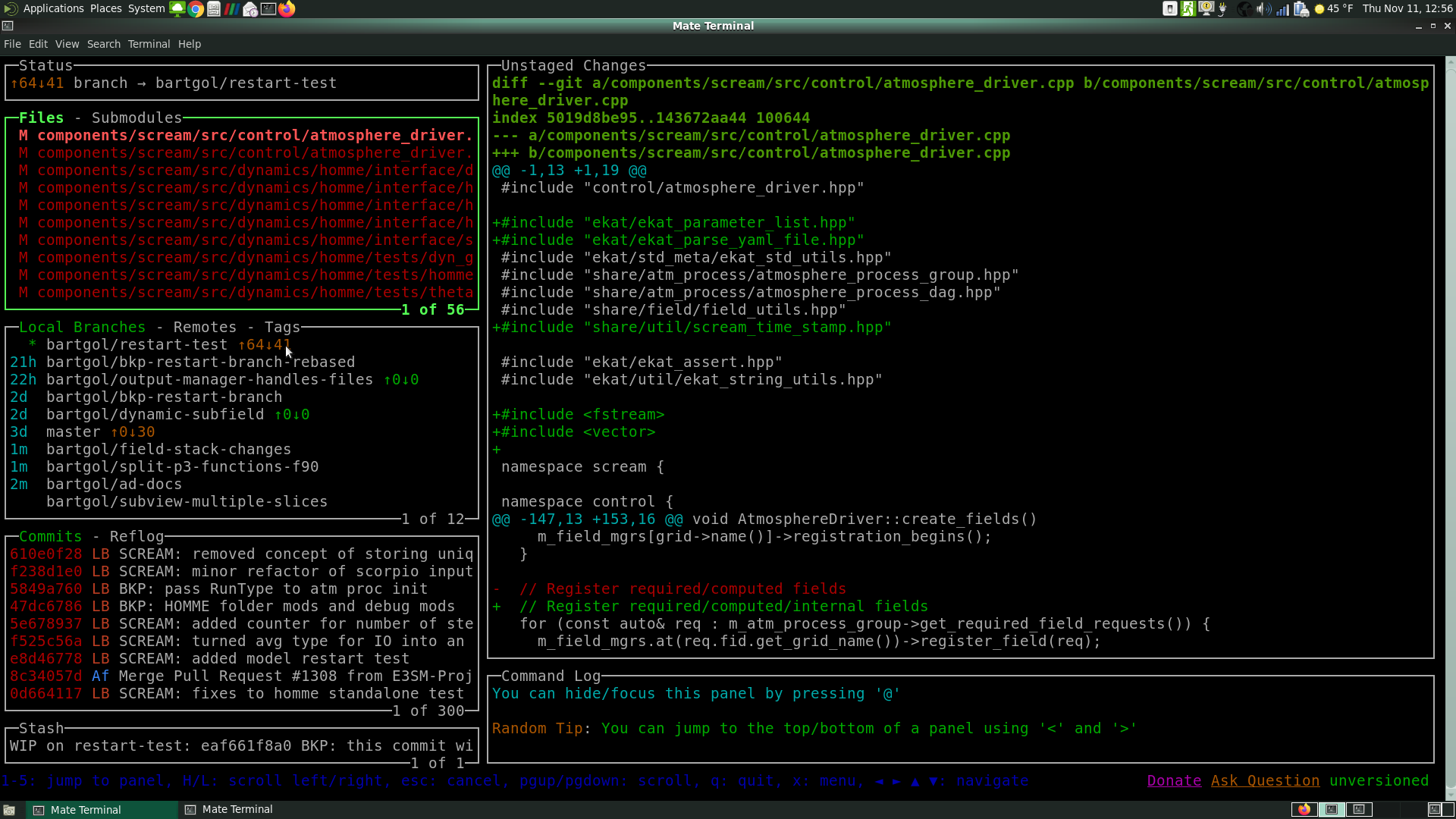Click the switch icon at the tray's left edge
The height and width of the screenshot is (819, 1456).
(1170, 9)
